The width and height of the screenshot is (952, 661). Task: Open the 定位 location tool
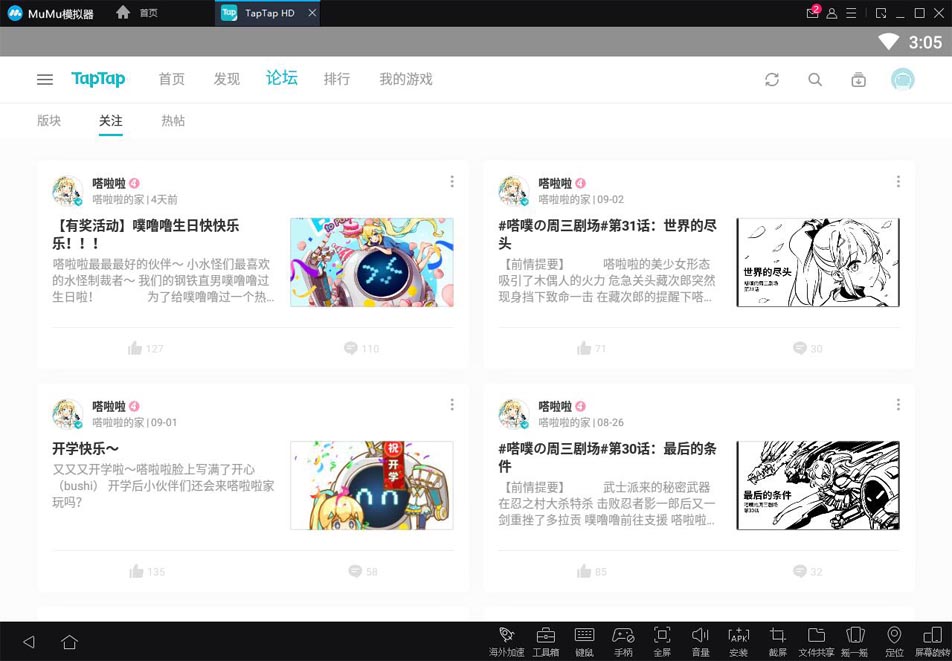point(894,642)
